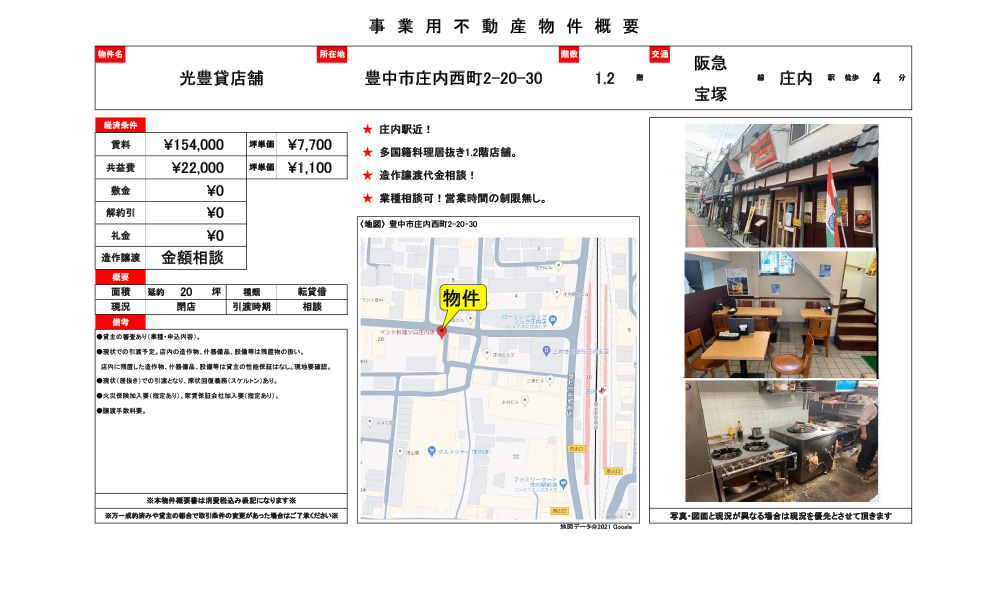Viewport: 1000px width, 600px height.
Task: Click the red 物件 location pin on the map
Action: coord(444,333)
